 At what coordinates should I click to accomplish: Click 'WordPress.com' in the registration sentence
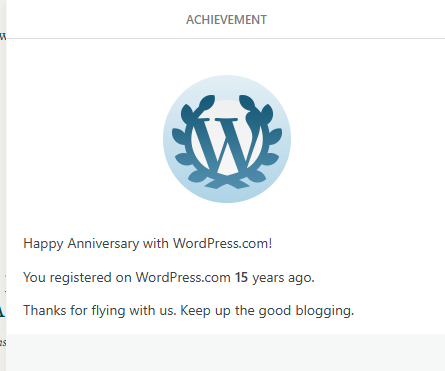point(183,277)
